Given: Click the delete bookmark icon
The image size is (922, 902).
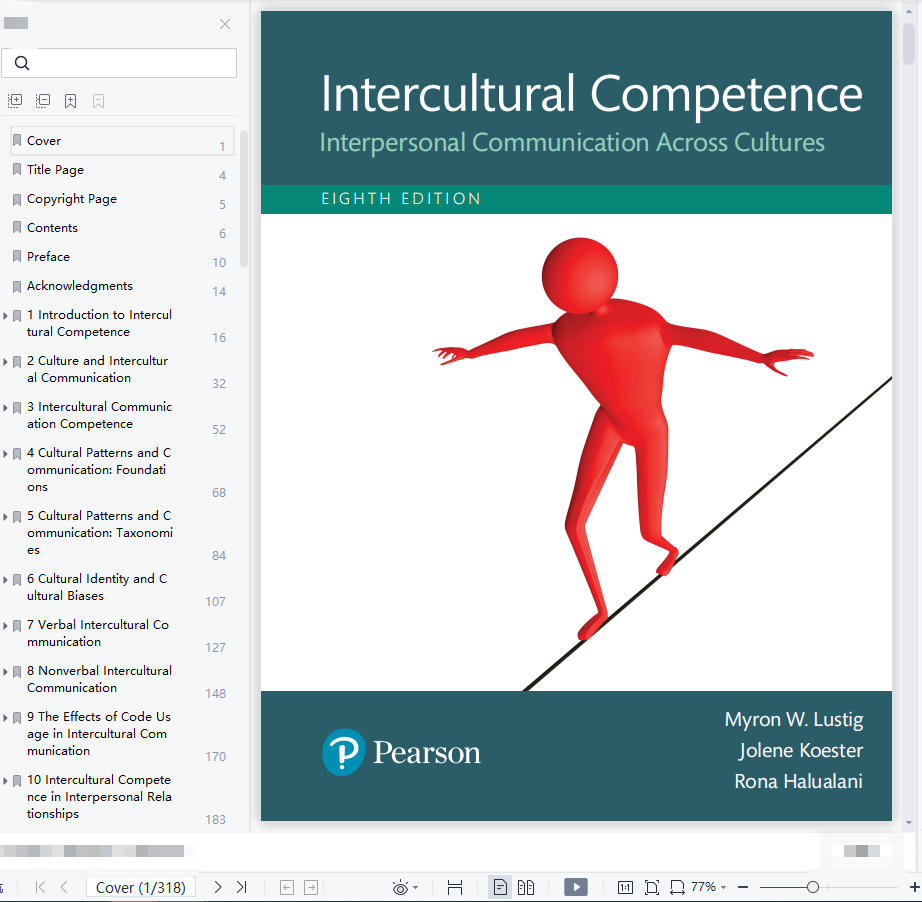Looking at the screenshot, I should (98, 101).
